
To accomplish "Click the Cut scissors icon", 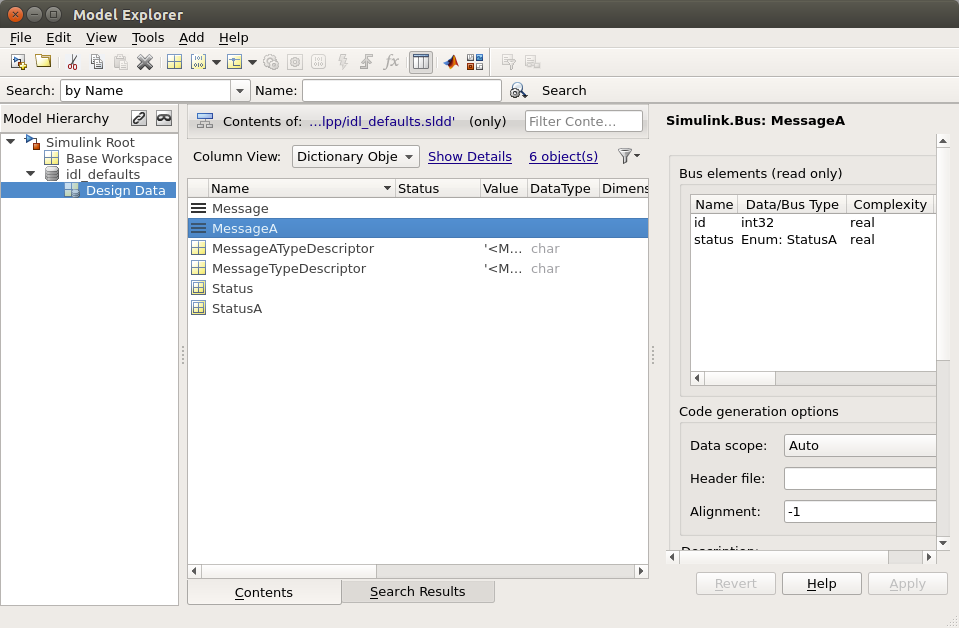I will (x=72, y=62).
